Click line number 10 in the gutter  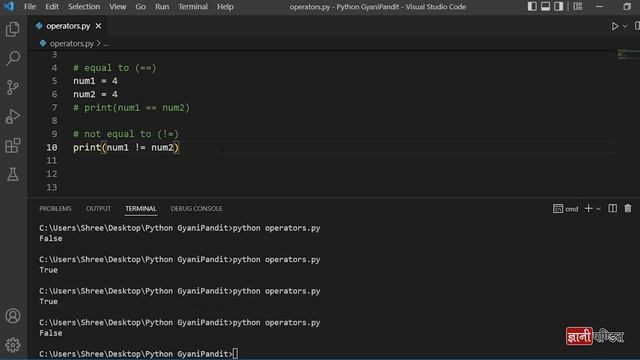click(x=52, y=147)
